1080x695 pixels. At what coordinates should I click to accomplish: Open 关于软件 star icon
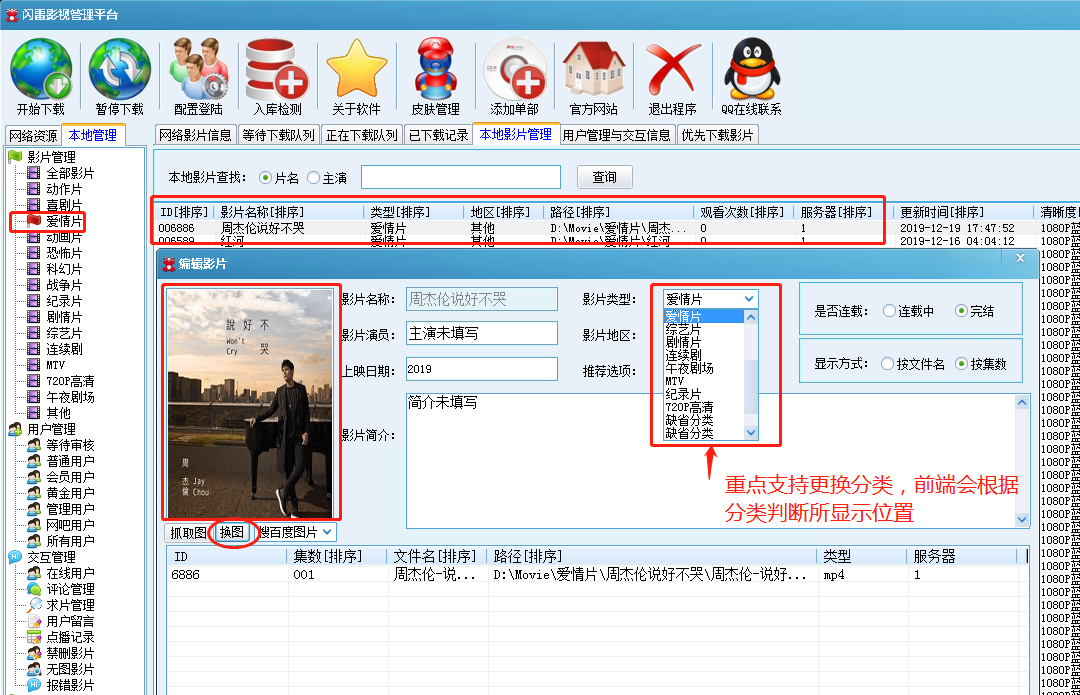coord(356,69)
